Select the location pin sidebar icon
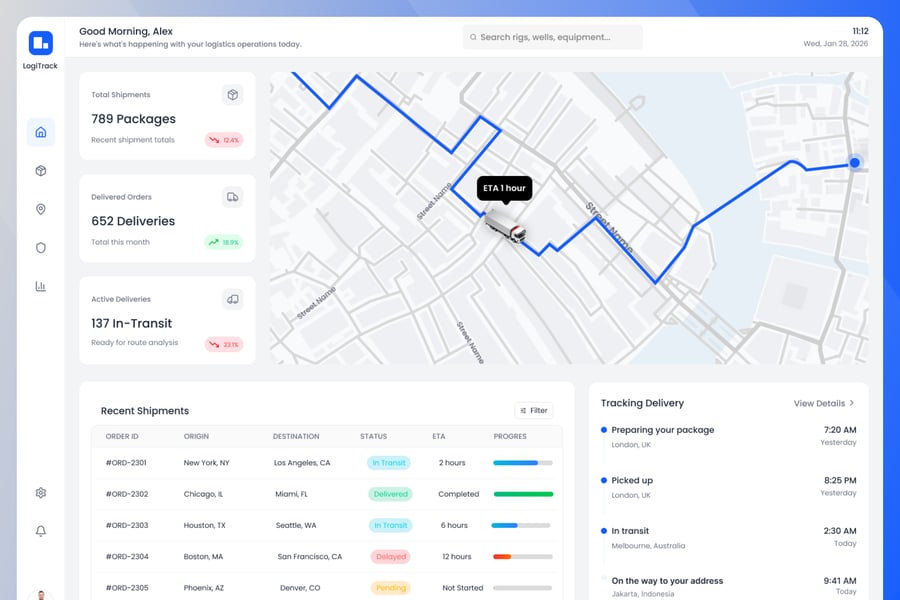The image size is (900, 600). (41, 209)
